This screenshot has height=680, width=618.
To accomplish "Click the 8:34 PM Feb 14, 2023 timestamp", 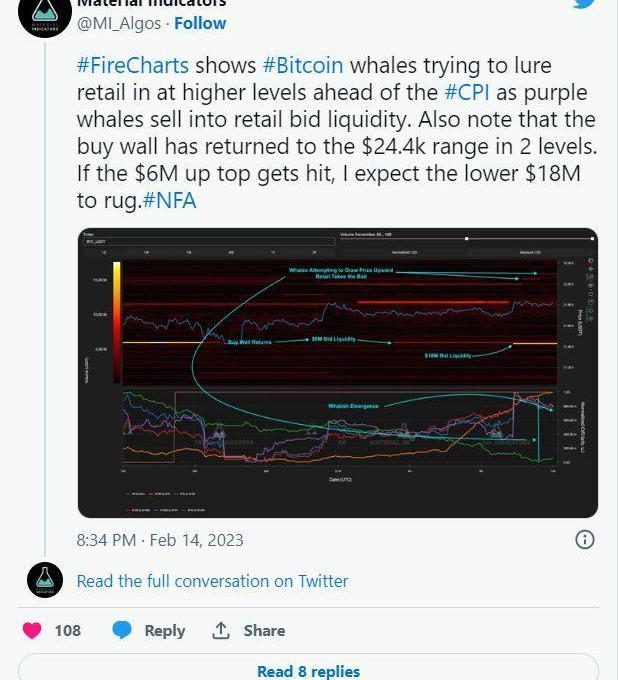I will click(160, 539).
